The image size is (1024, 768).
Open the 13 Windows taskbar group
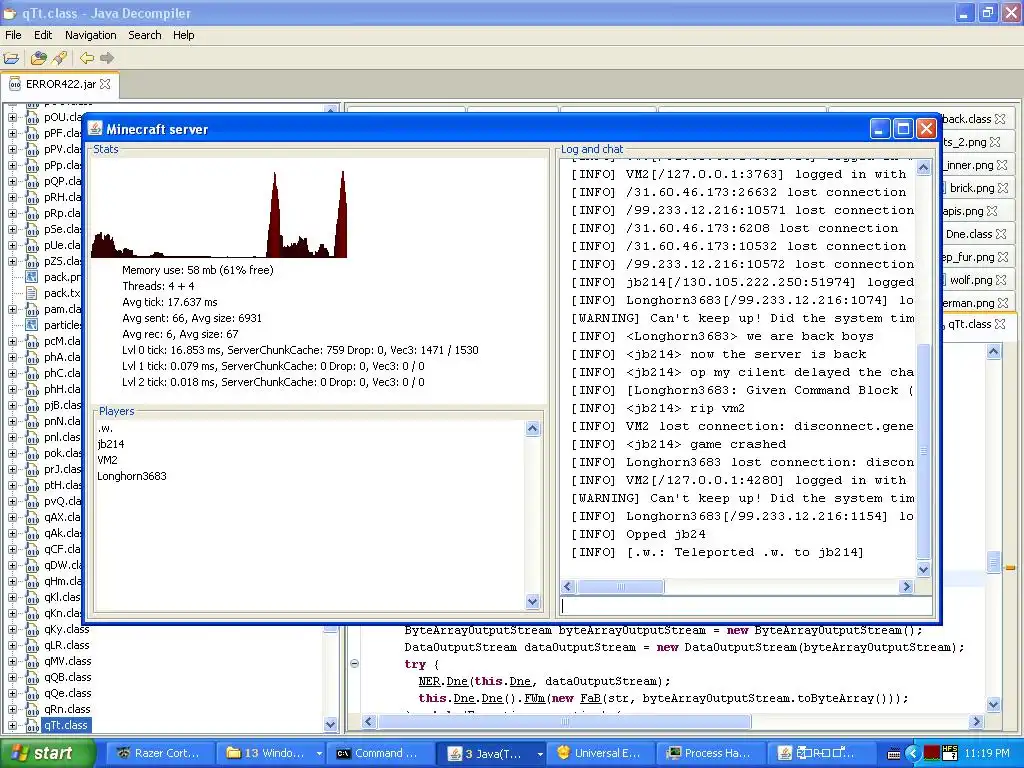pos(273,753)
